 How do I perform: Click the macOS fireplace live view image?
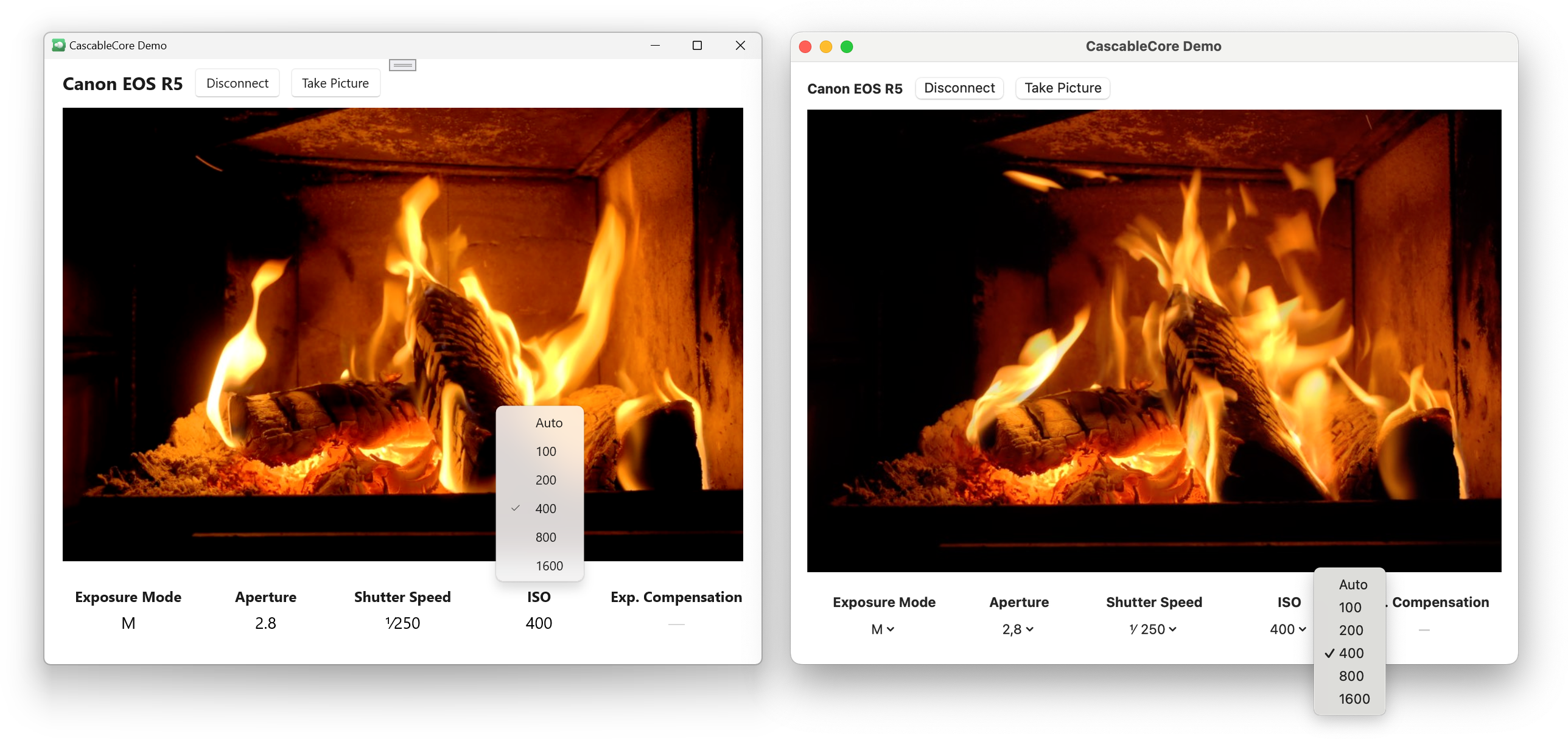pyautogui.click(x=1153, y=341)
